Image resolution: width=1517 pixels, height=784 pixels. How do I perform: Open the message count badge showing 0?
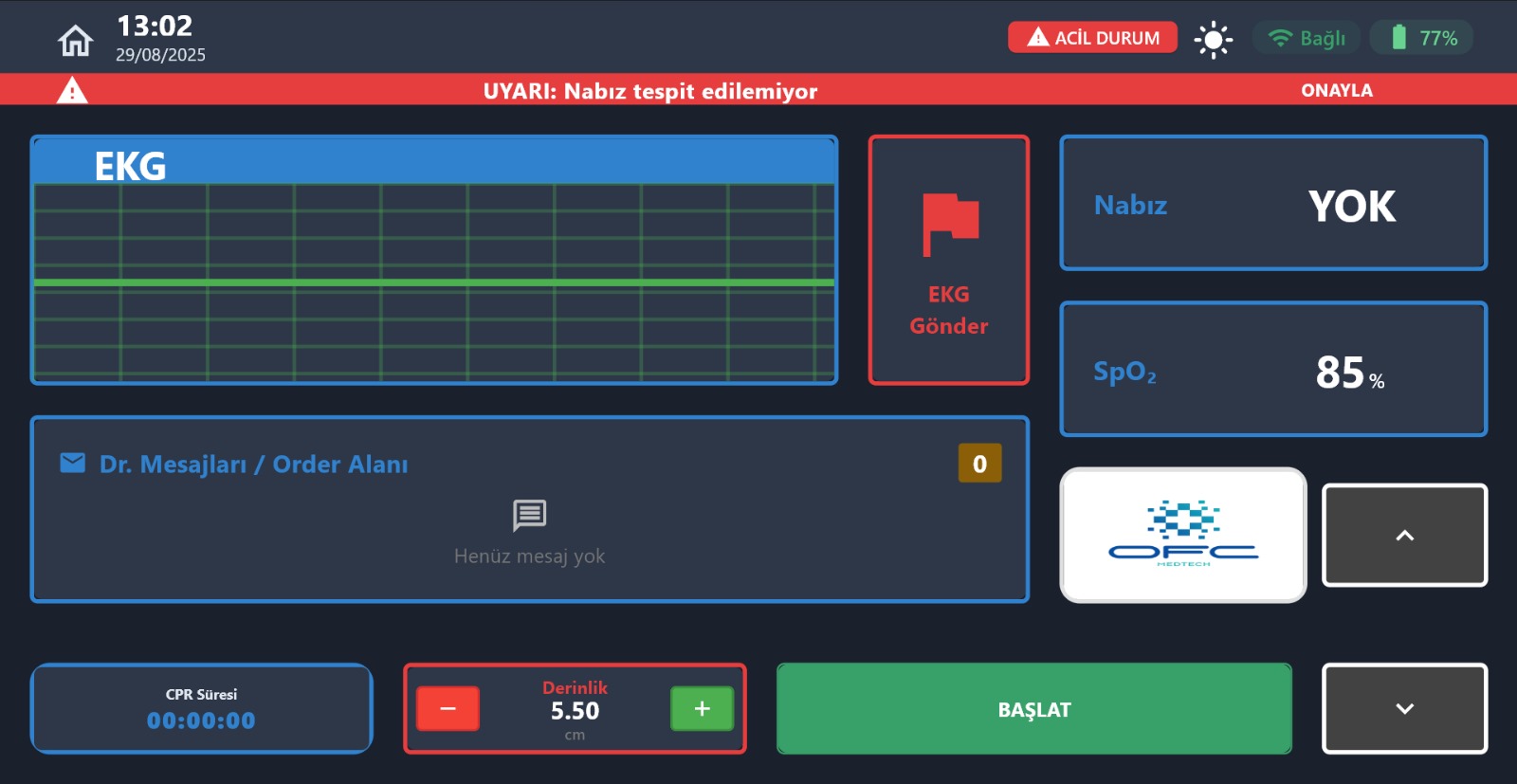click(979, 464)
